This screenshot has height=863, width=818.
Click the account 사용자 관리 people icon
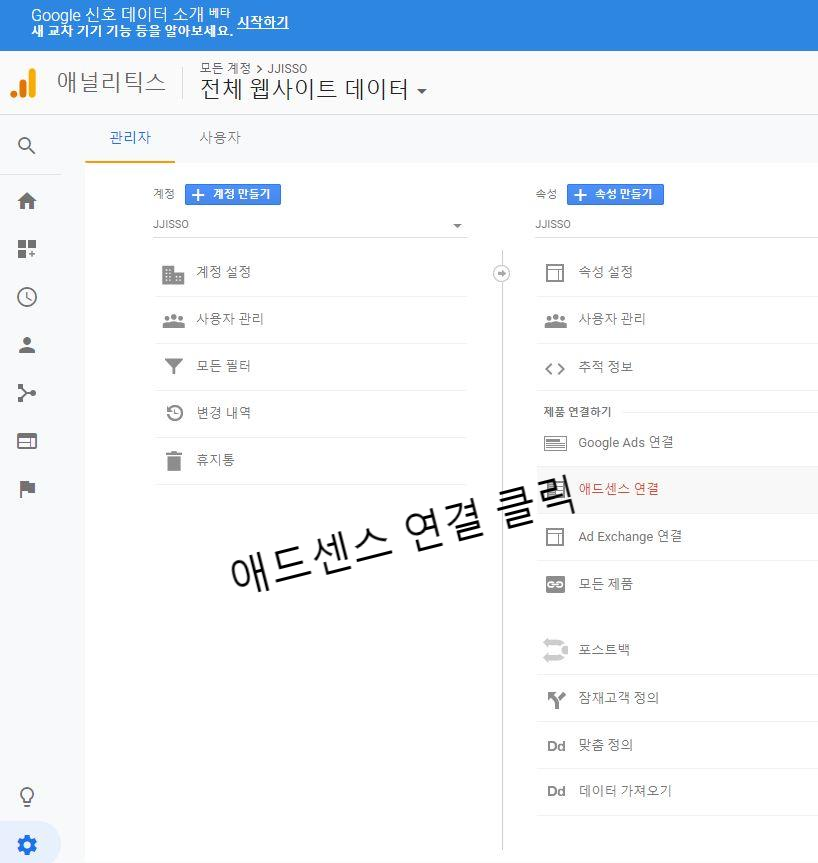tap(174, 320)
